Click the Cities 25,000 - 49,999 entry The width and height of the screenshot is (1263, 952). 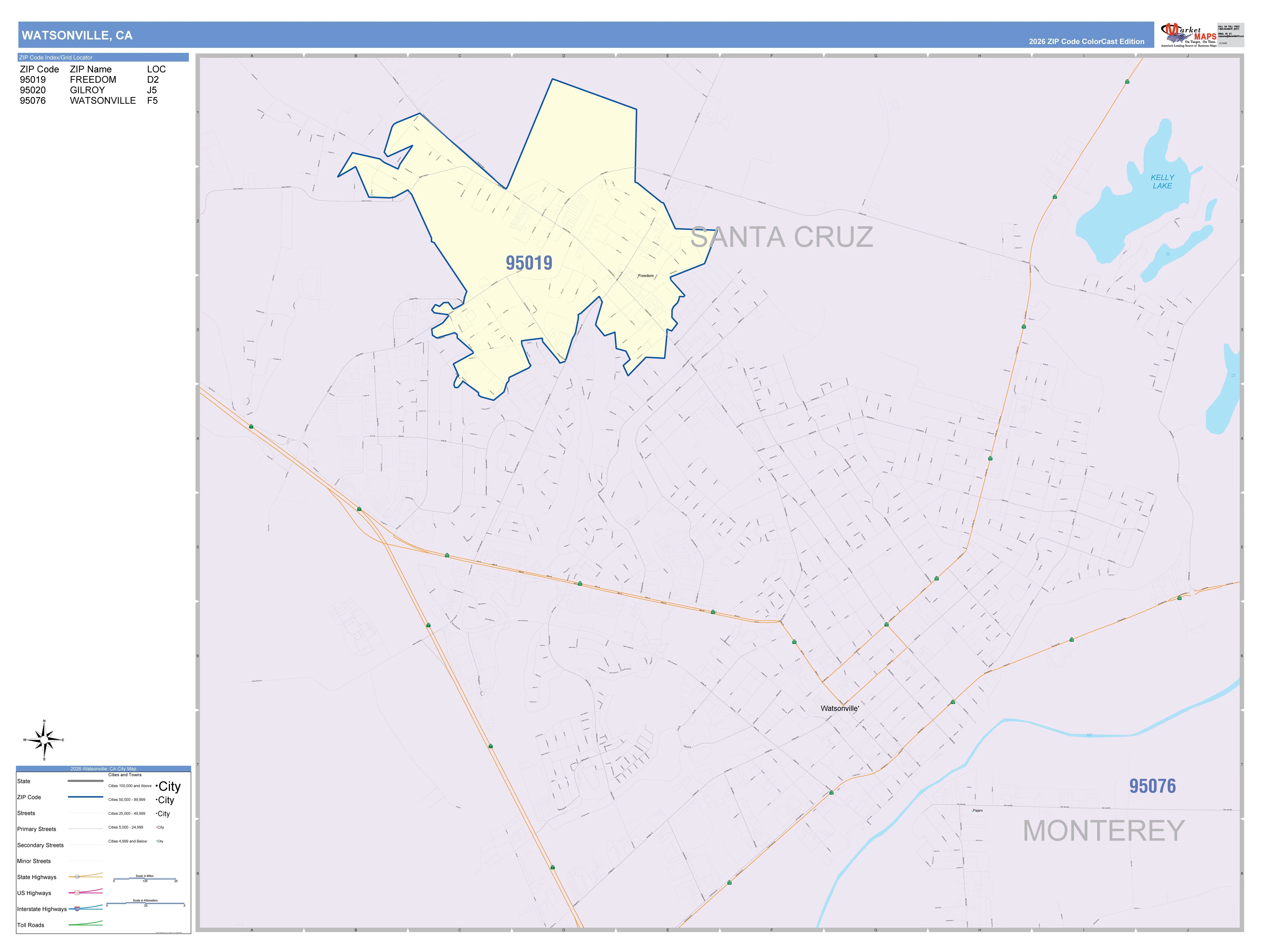(x=127, y=813)
